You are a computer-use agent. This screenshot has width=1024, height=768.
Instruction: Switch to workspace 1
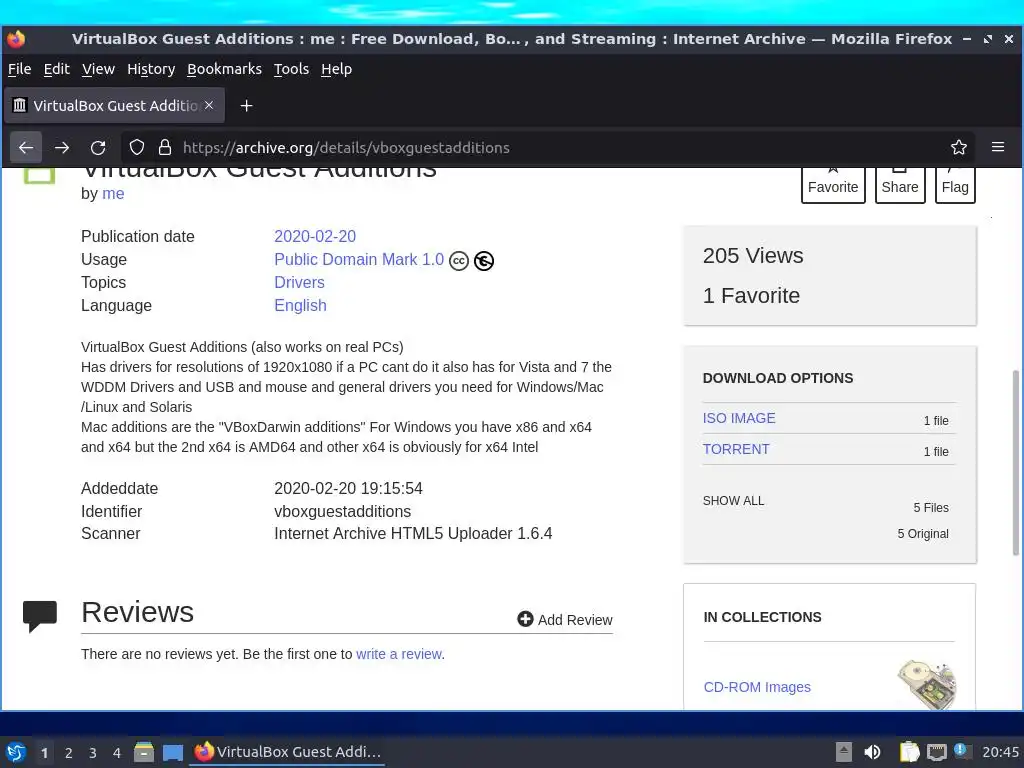click(44, 753)
